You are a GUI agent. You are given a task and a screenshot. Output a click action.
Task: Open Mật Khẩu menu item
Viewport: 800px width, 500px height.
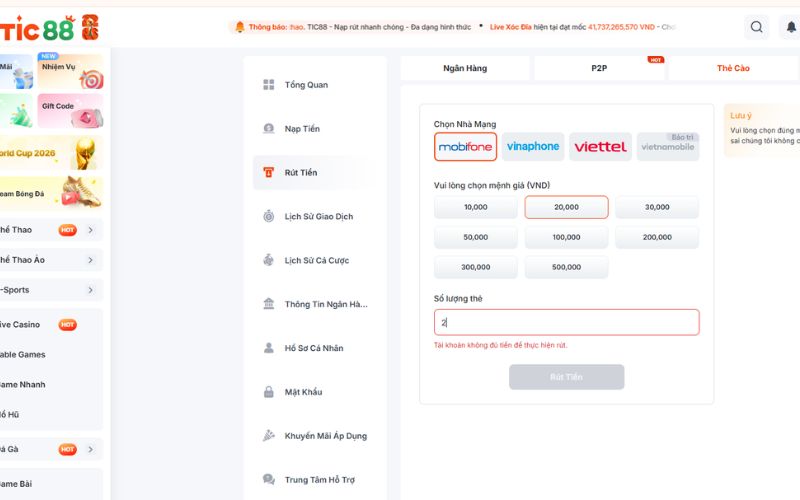[315, 392]
